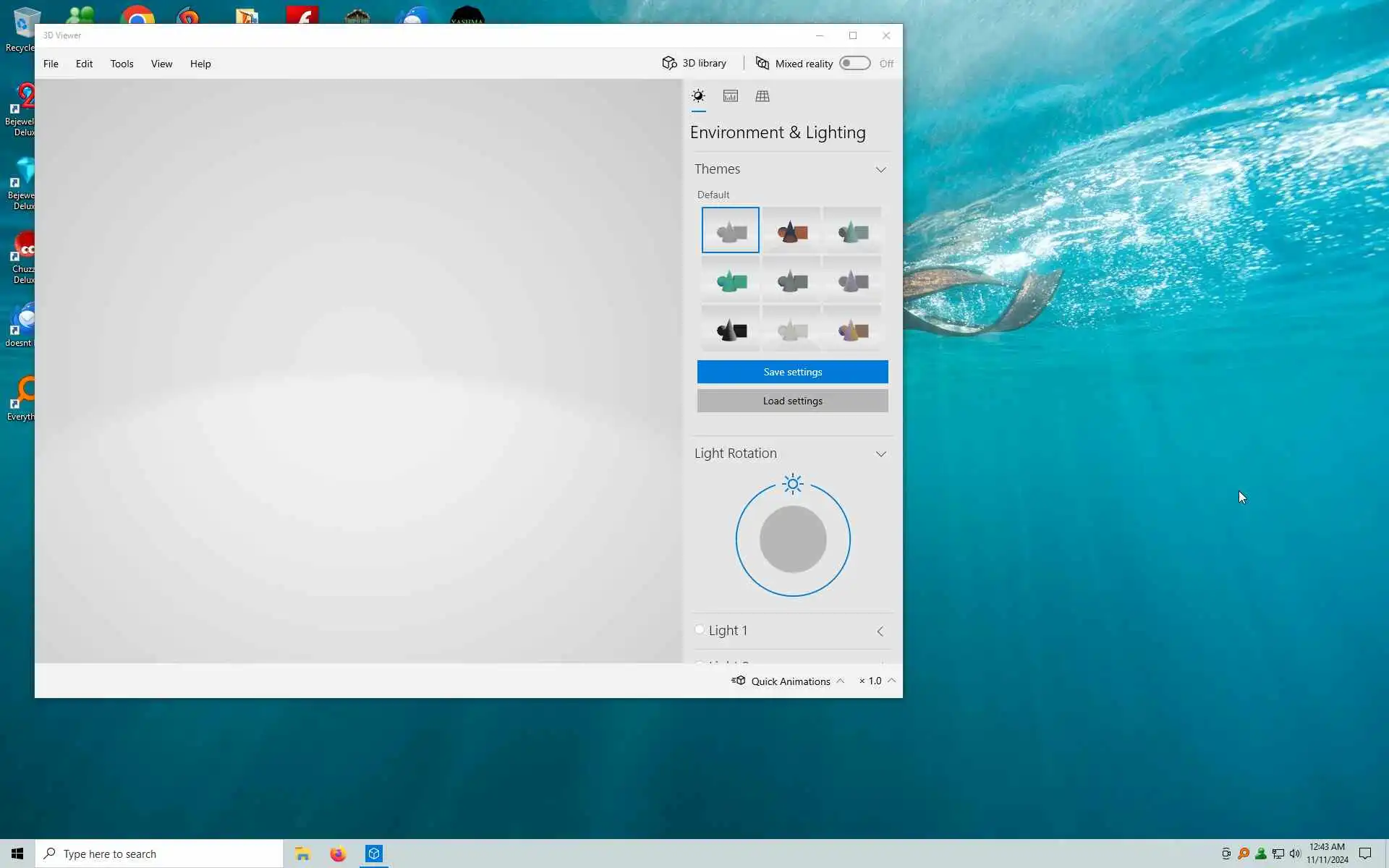Open File Explorer from the taskbar
The height and width of the screenshot is (868, 1389).
pos(302,854)
